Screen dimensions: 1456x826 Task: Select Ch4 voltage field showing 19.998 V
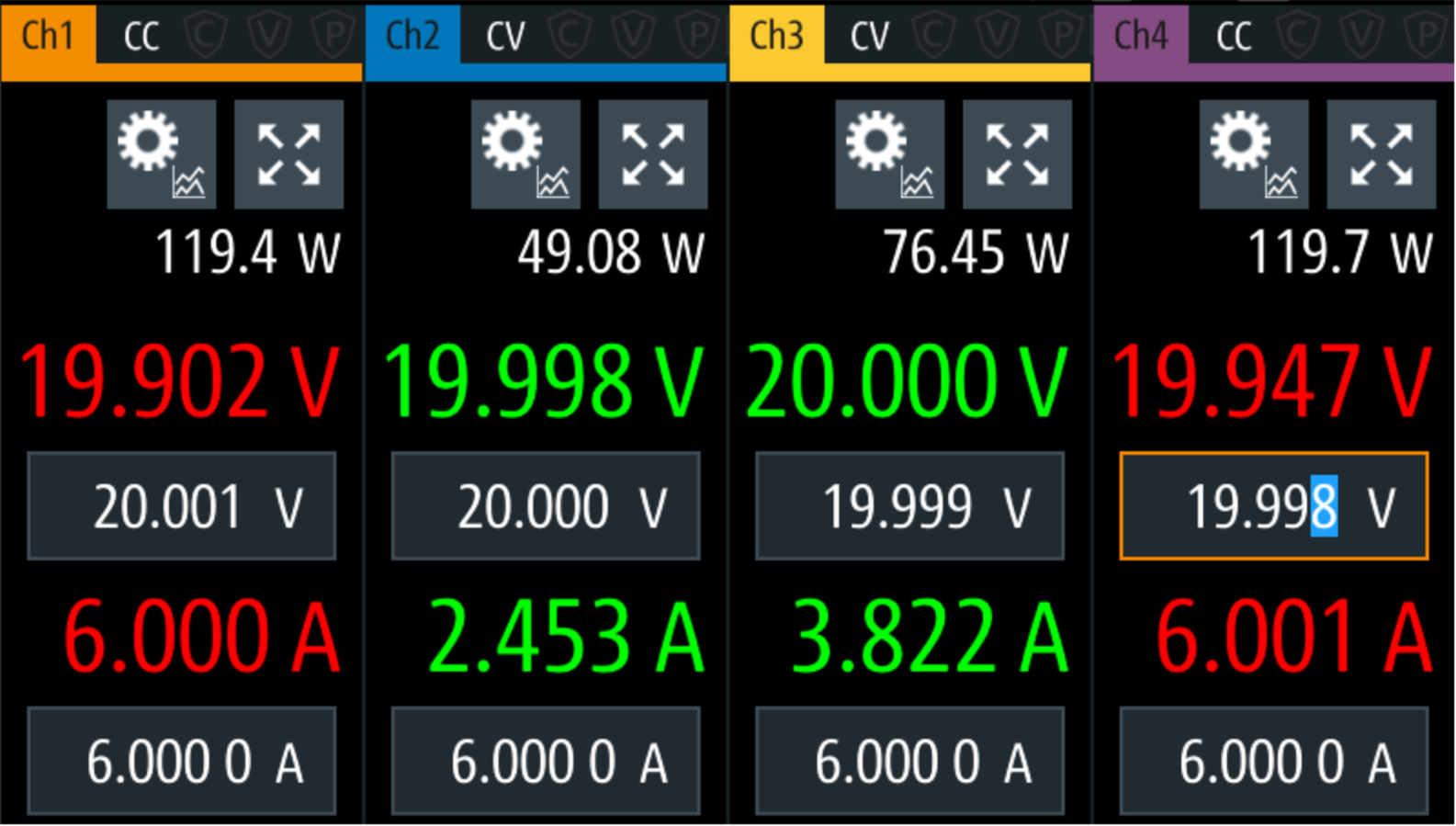[x=1274, y=505]
